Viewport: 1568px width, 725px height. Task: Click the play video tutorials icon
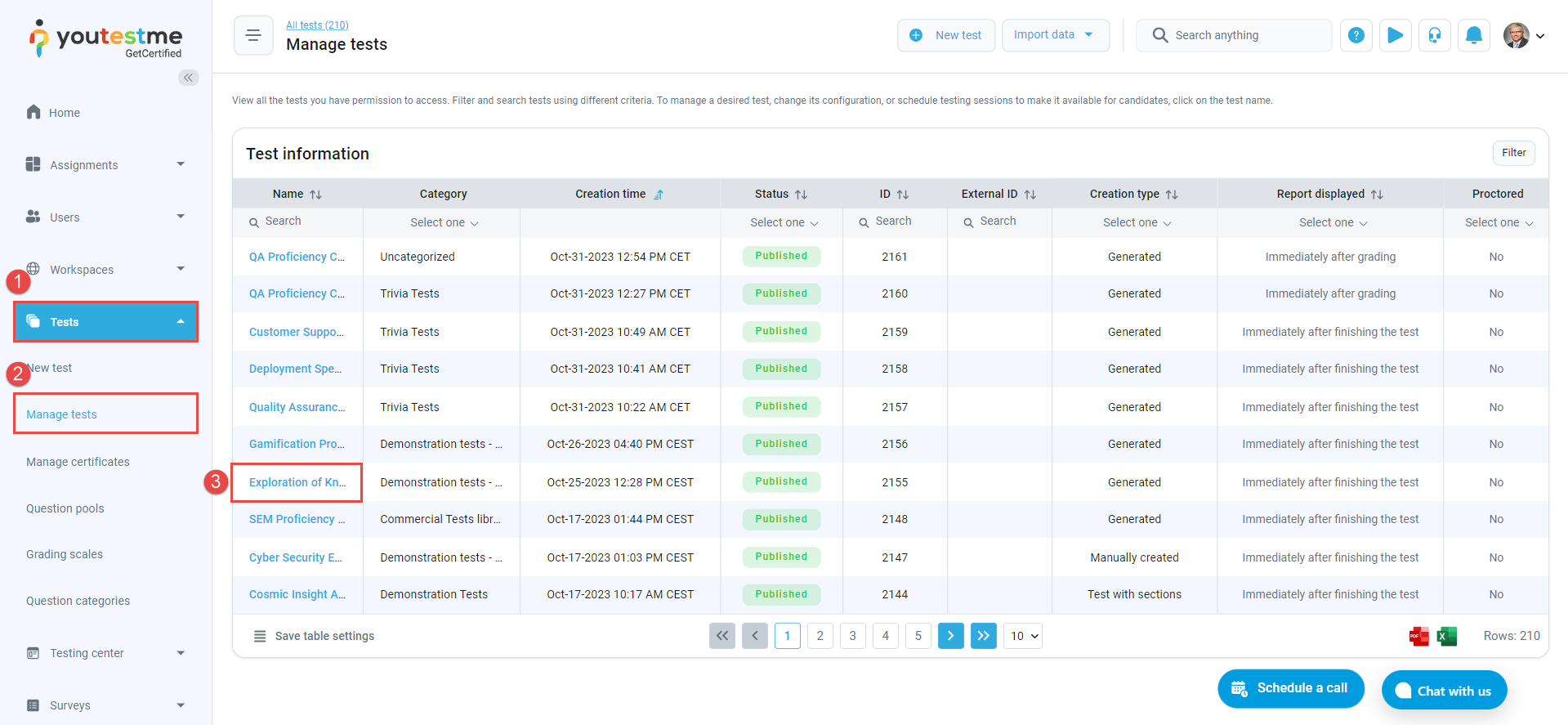tap(1396, 35)
